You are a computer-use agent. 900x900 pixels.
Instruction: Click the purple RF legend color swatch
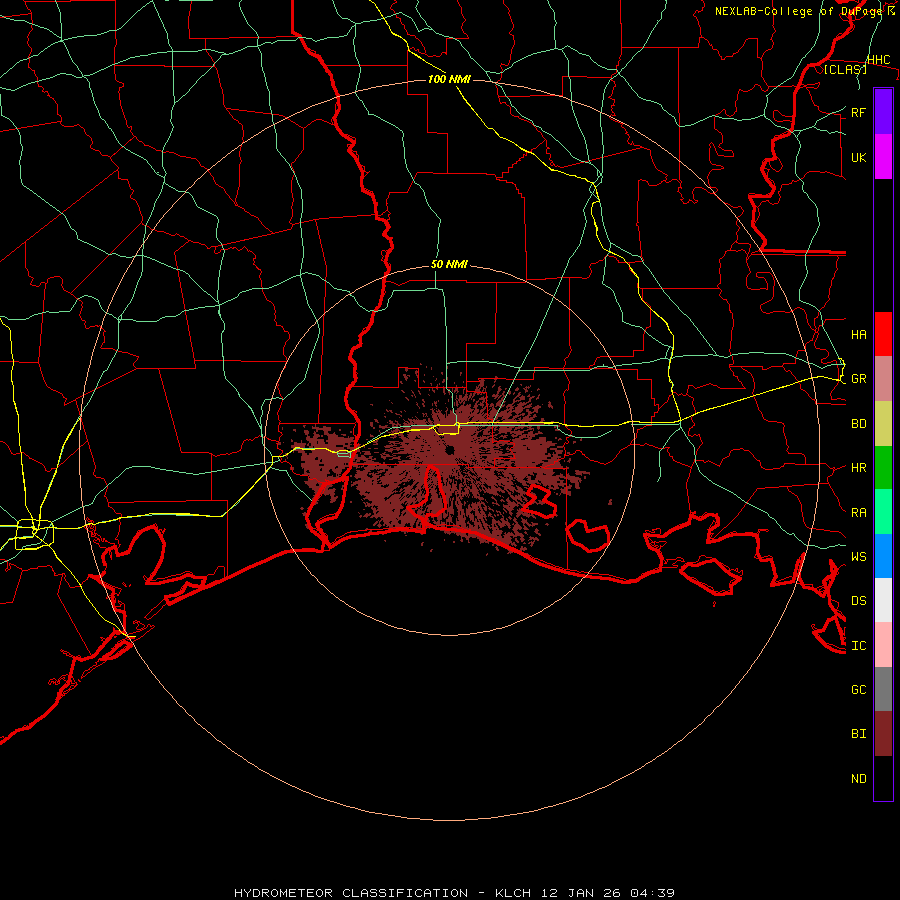(x=883, y=112)
